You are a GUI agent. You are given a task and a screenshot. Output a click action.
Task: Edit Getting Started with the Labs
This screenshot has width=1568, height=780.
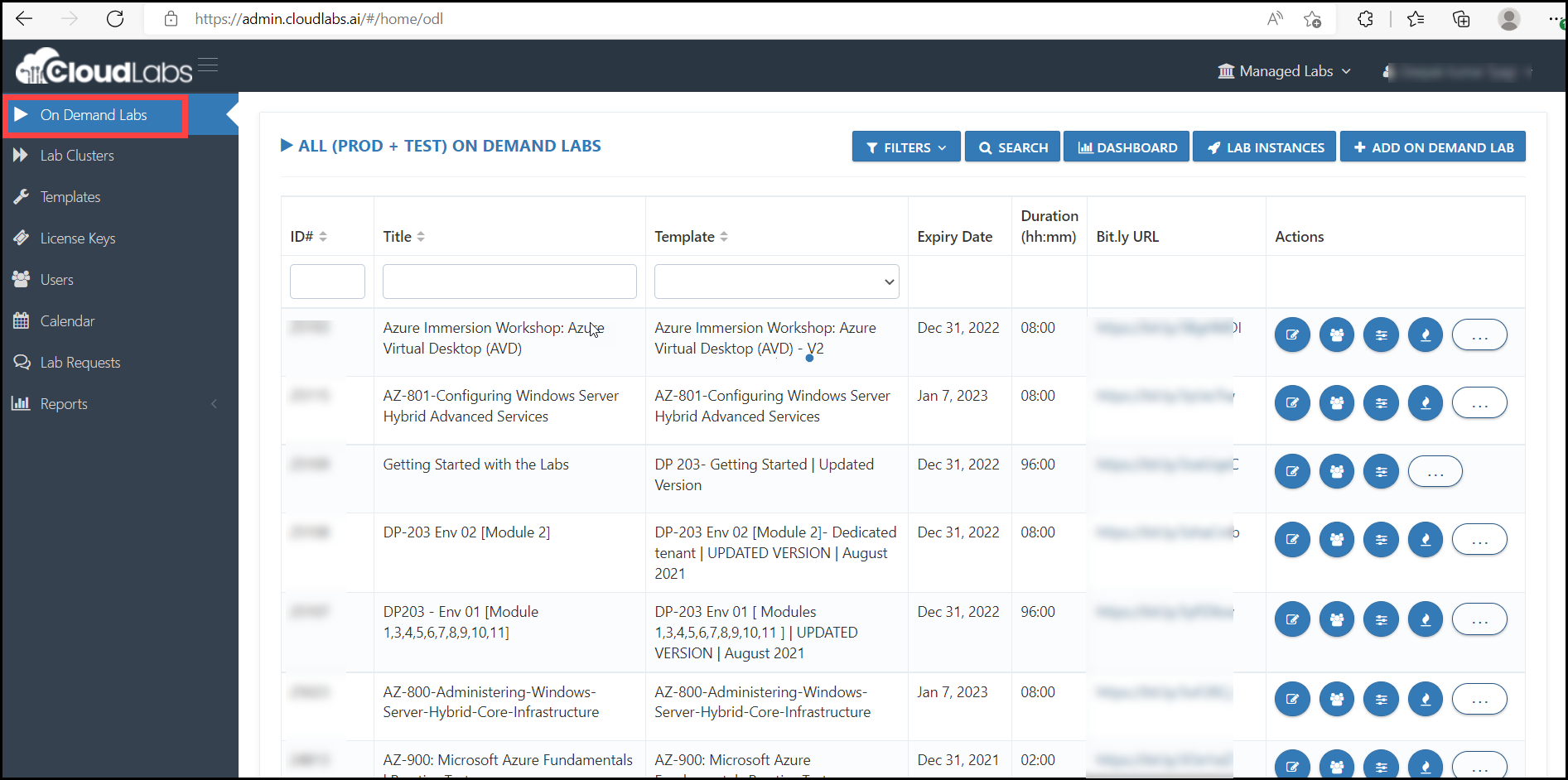click(x=1292, y=472)
